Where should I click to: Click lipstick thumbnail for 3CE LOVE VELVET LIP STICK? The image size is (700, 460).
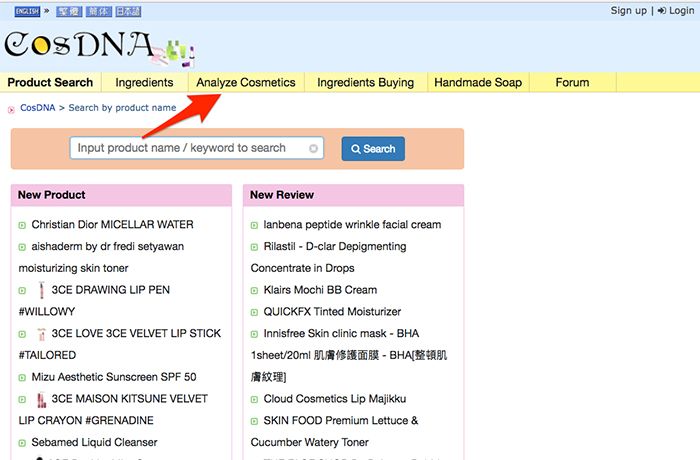[42, 334]
